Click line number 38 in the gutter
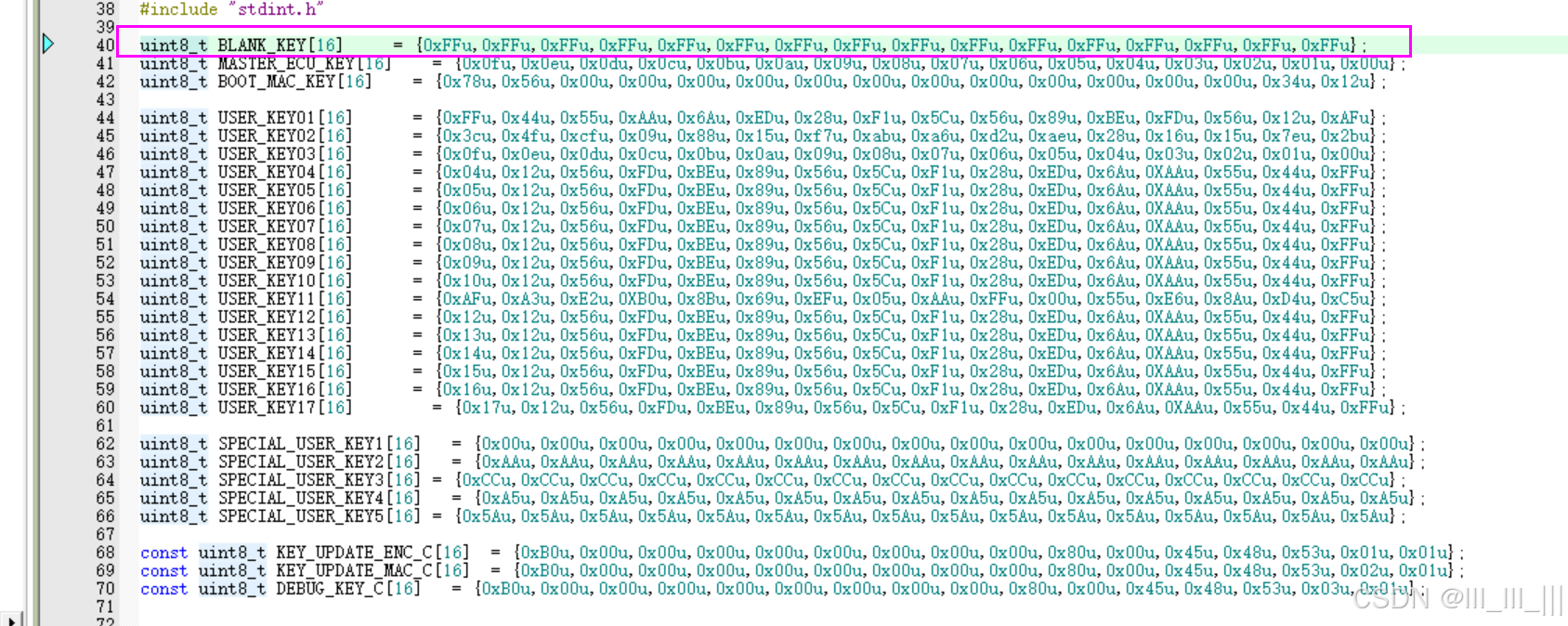1568x626 pixels. (x=105, y=9)
